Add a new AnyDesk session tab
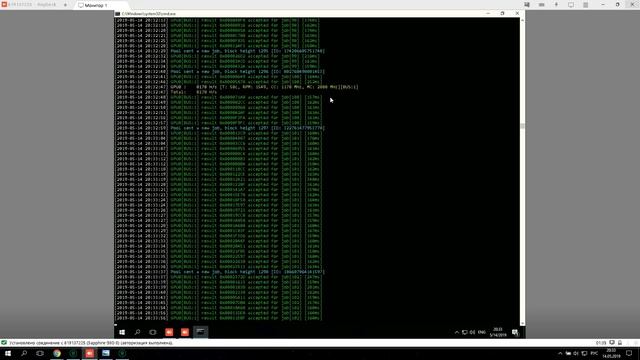The height and width of the screenshot is (360, 640). 65,5
